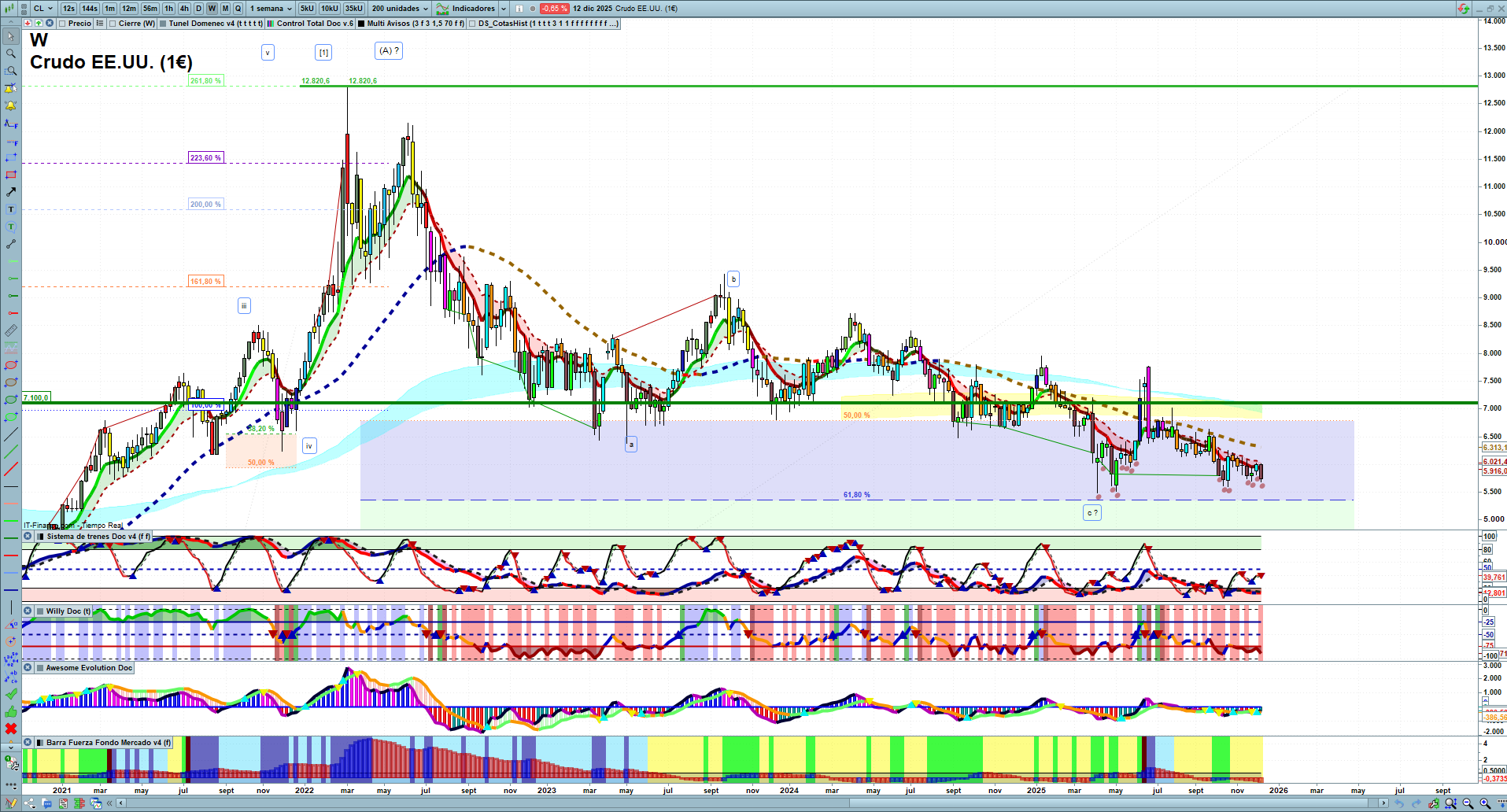The image size is (1507, 812).
Task: Click the undo arrow
Action: click(1399, 803)
